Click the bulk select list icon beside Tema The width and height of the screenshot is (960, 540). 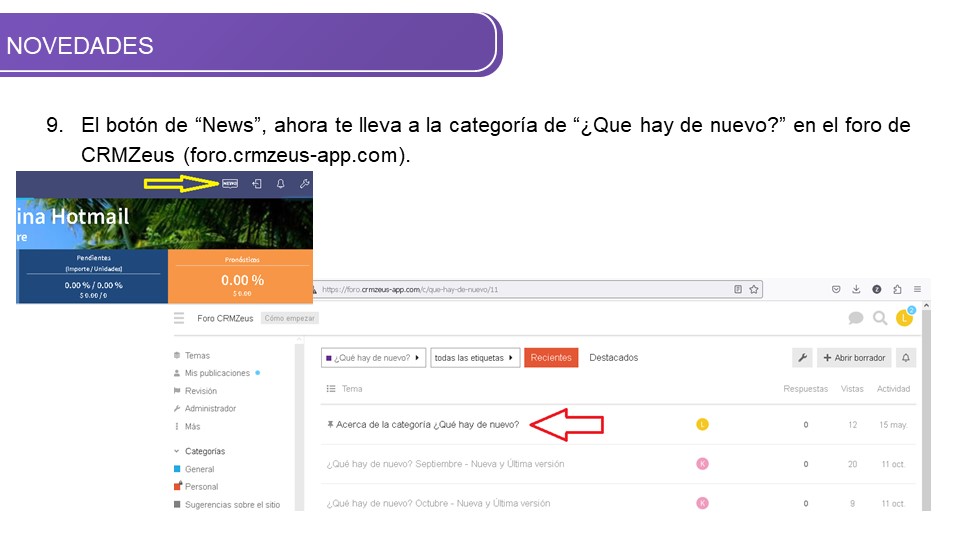point(331,389)
